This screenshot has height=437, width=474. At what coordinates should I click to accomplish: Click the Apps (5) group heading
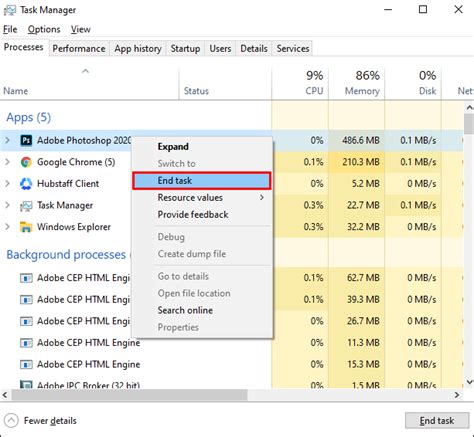click(x=29, y=118)
